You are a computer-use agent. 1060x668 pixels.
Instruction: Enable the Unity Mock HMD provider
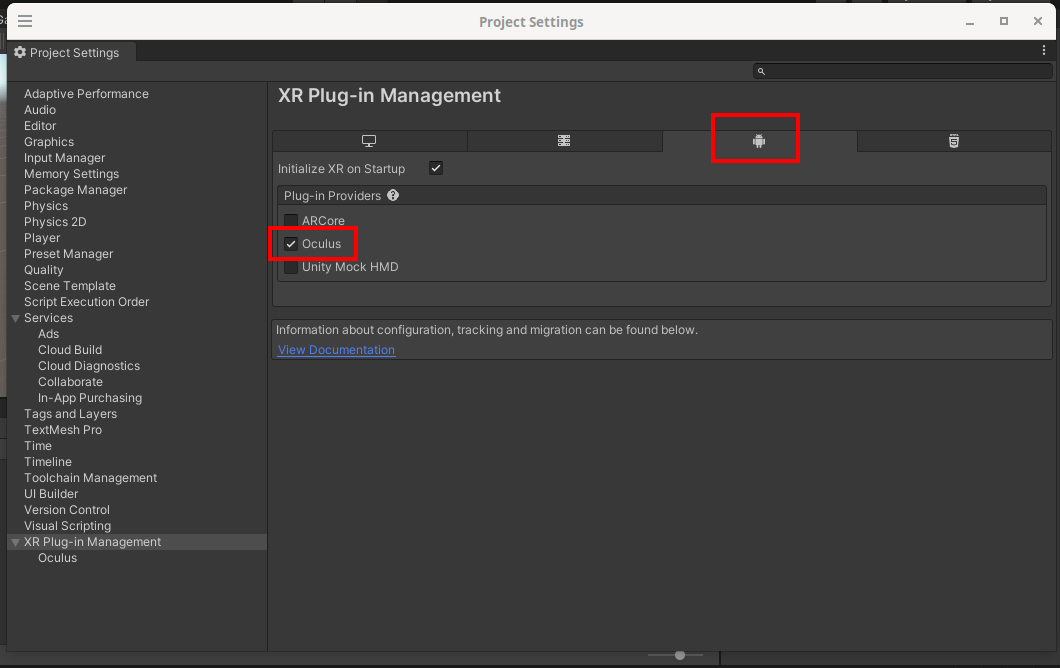coord(291,268)
